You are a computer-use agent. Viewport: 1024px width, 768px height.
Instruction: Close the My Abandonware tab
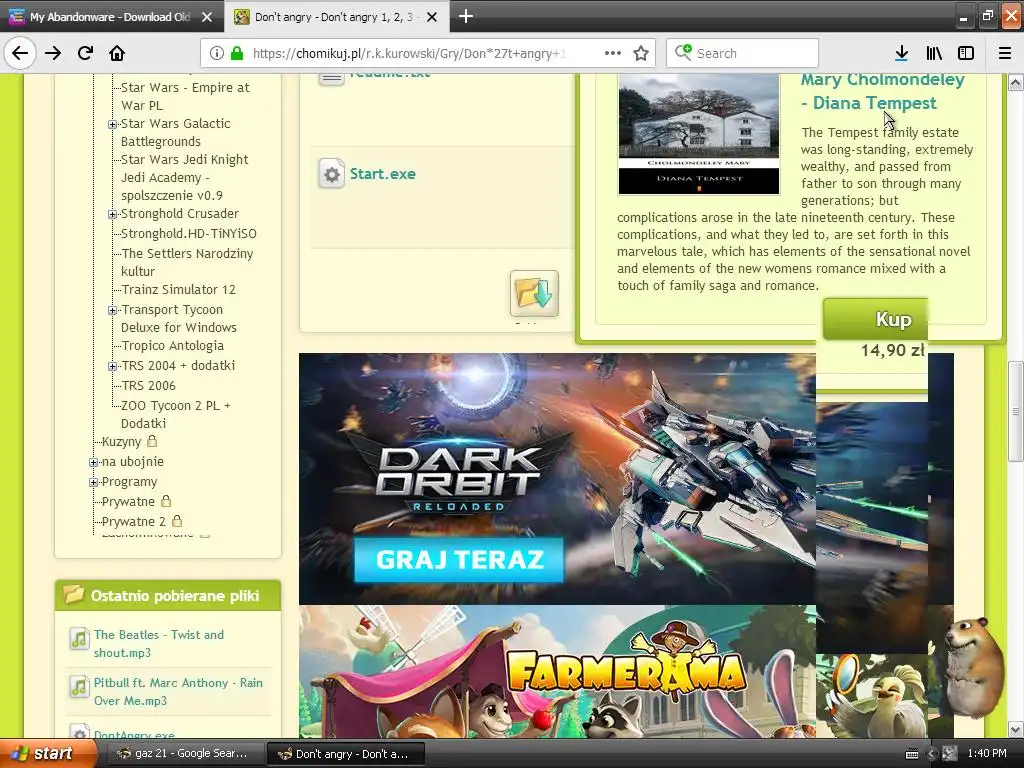tap(206, 17)
